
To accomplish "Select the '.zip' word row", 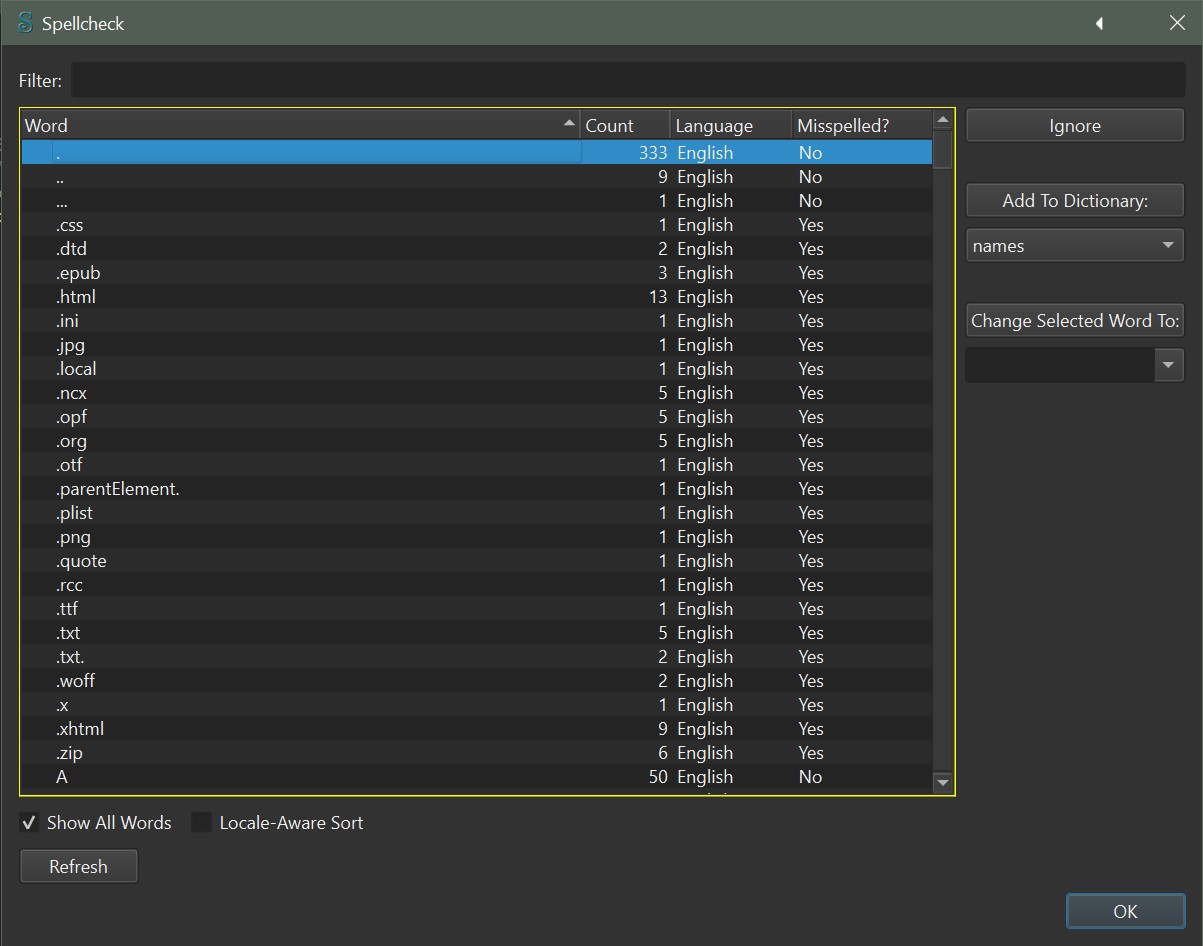I will pyautogui.click(x=477, y=753).
